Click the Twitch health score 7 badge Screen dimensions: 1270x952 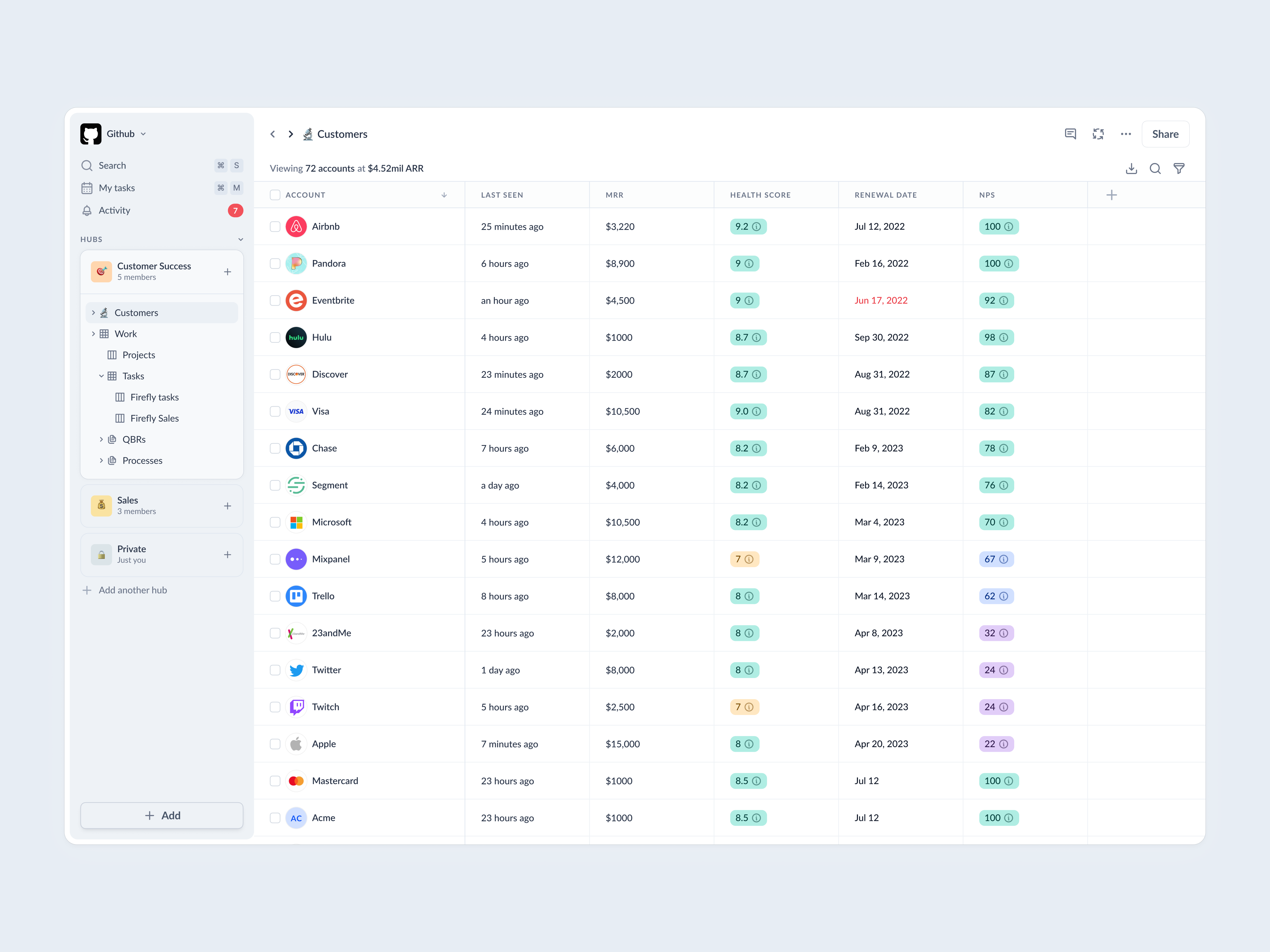[x=744, y=707]
